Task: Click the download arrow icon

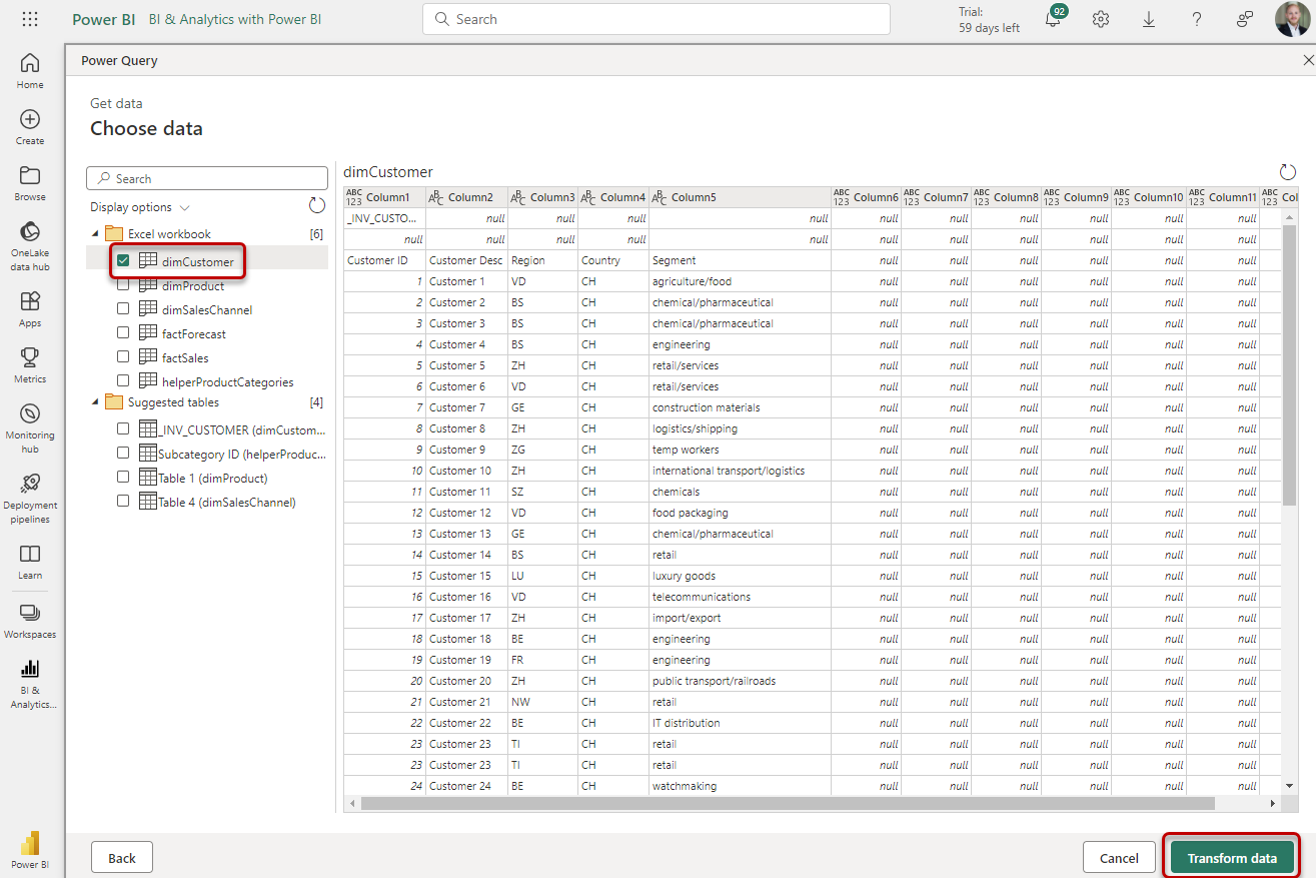Action: pos(1149,19)
